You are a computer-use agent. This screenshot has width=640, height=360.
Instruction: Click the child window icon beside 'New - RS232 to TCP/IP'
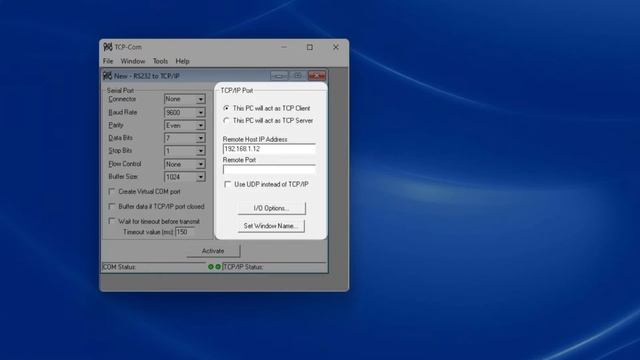pyautogui.click(x=108, y=76)
